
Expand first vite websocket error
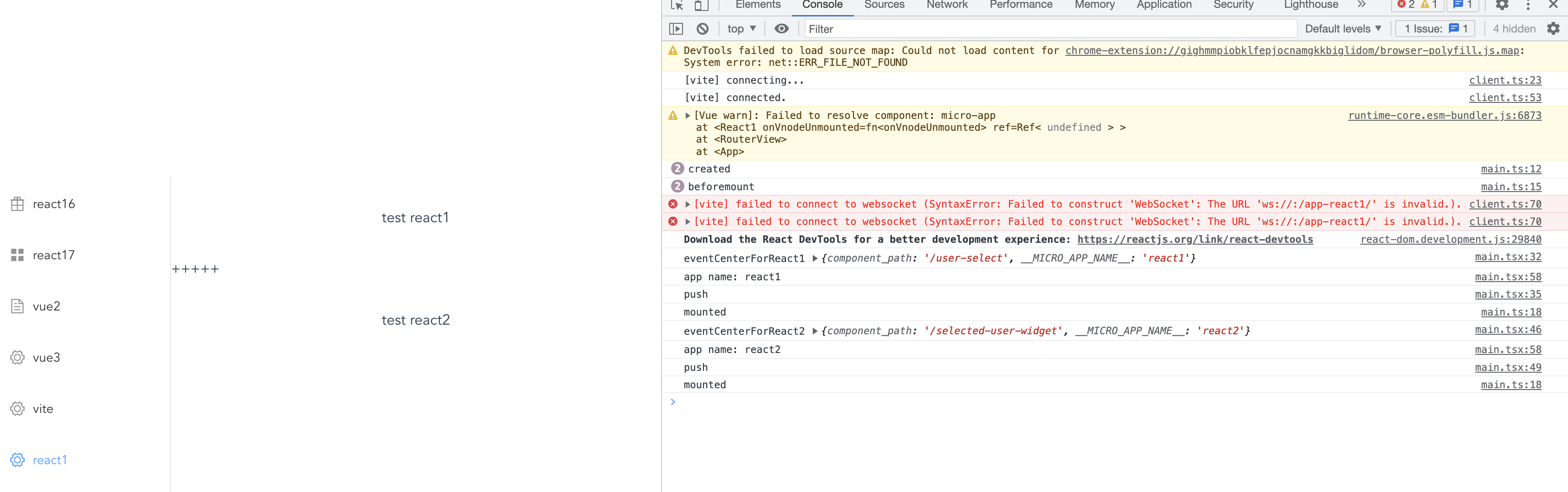click(688, 204)
